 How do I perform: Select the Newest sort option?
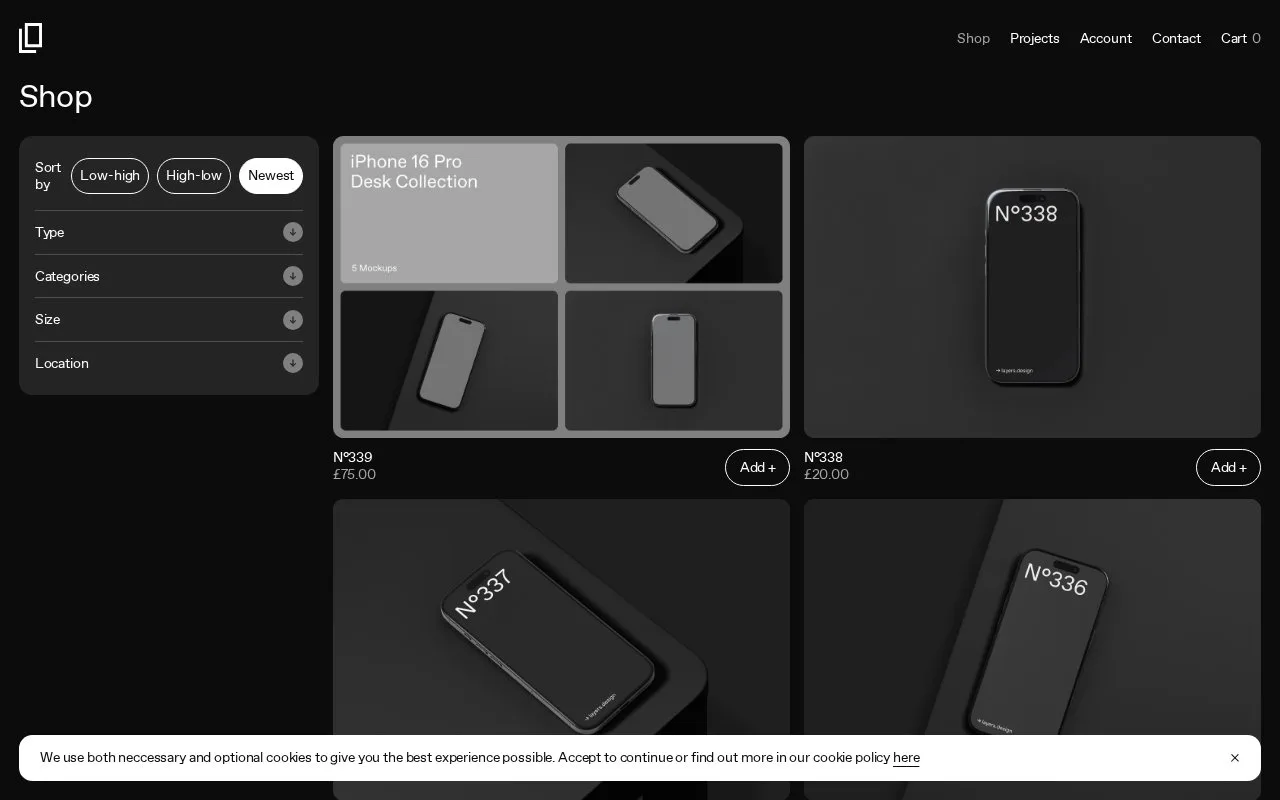pos(271,176)
